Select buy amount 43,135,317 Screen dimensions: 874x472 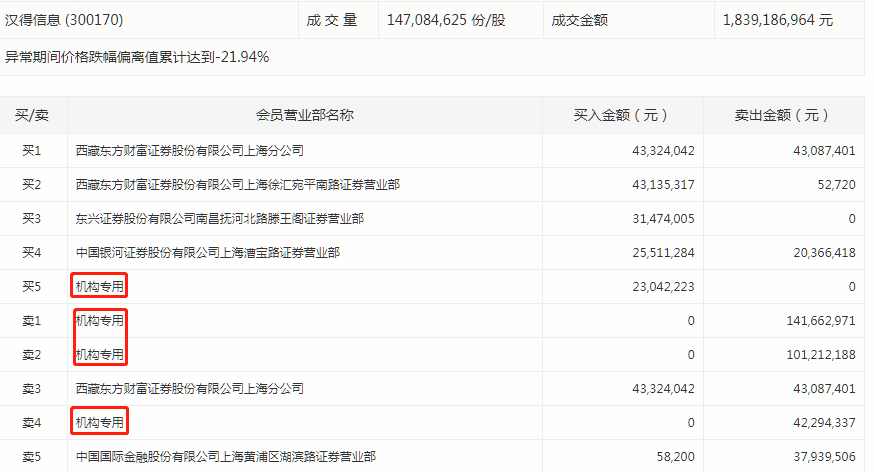click(x=663, y=184)
